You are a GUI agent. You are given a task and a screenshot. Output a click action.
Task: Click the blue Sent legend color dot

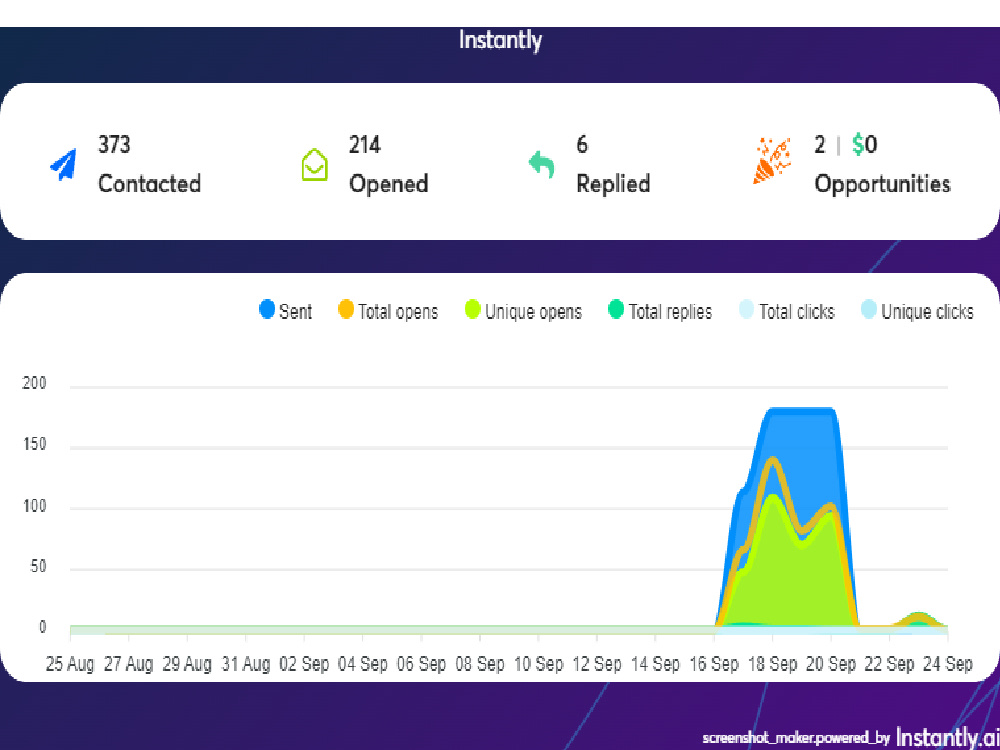click(267, 310)
